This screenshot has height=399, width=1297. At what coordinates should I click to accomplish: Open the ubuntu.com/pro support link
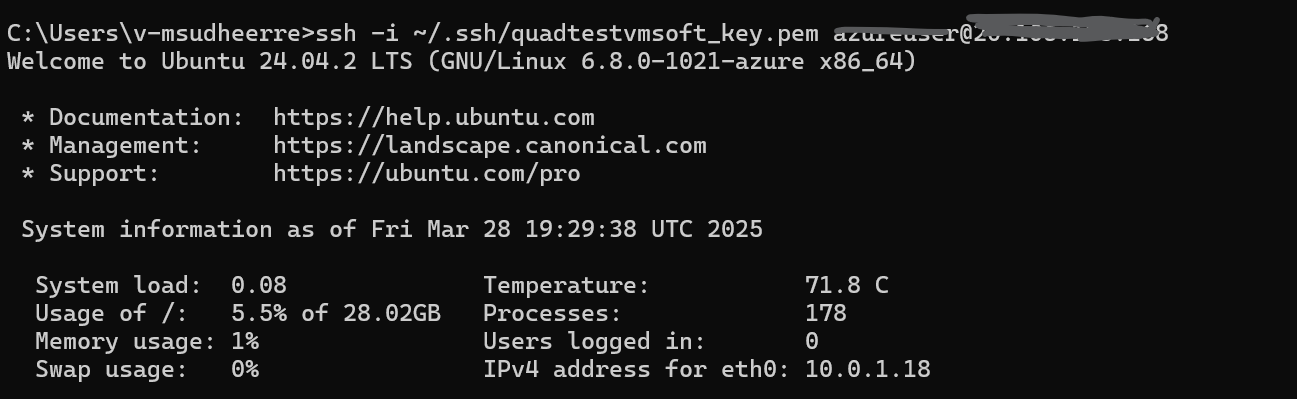click(426, 174)
